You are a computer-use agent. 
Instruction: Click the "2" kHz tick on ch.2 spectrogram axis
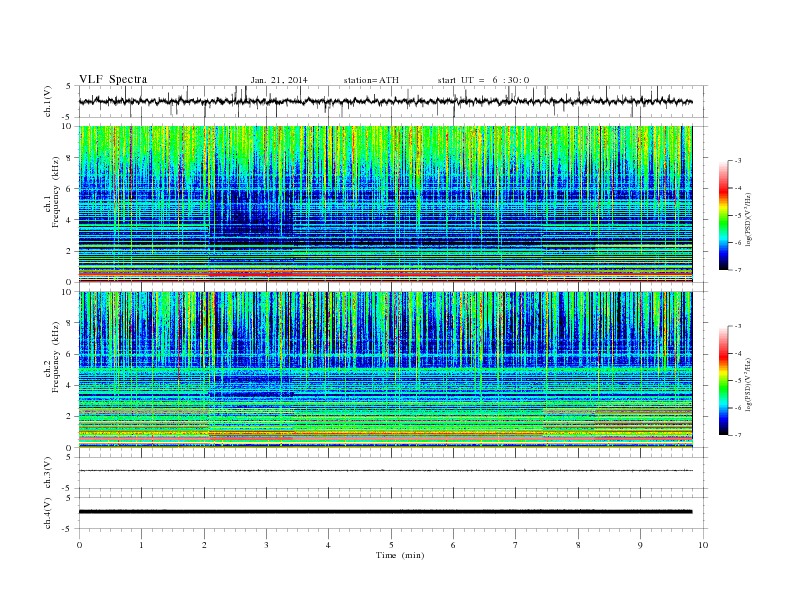(x=69, y=417)
